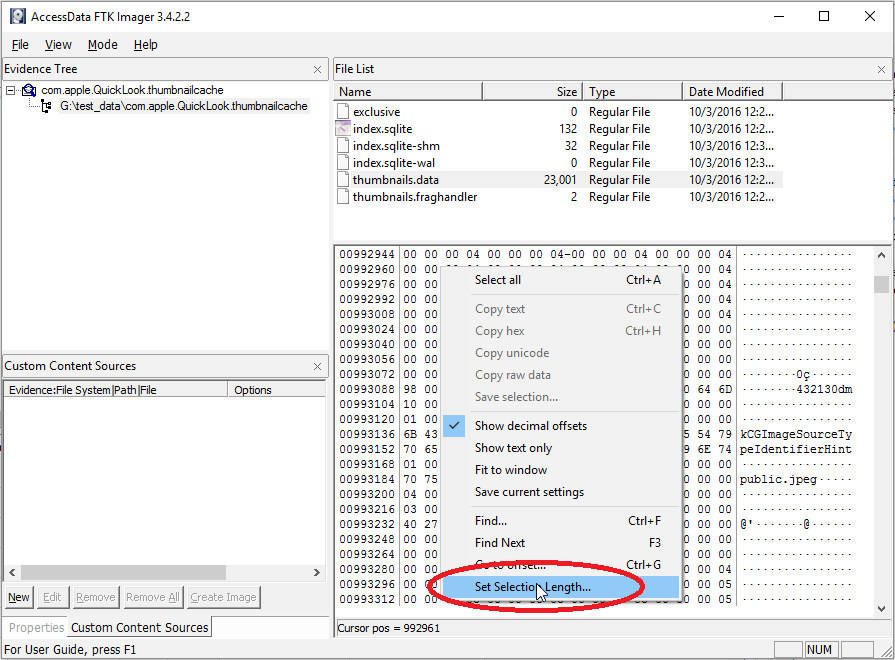Click the evidence image icon beside com.apple.QuickLook.thumbnailcache
Image resolution: width=895 pixels, height=660 pixels.
[x=28, y=90]
